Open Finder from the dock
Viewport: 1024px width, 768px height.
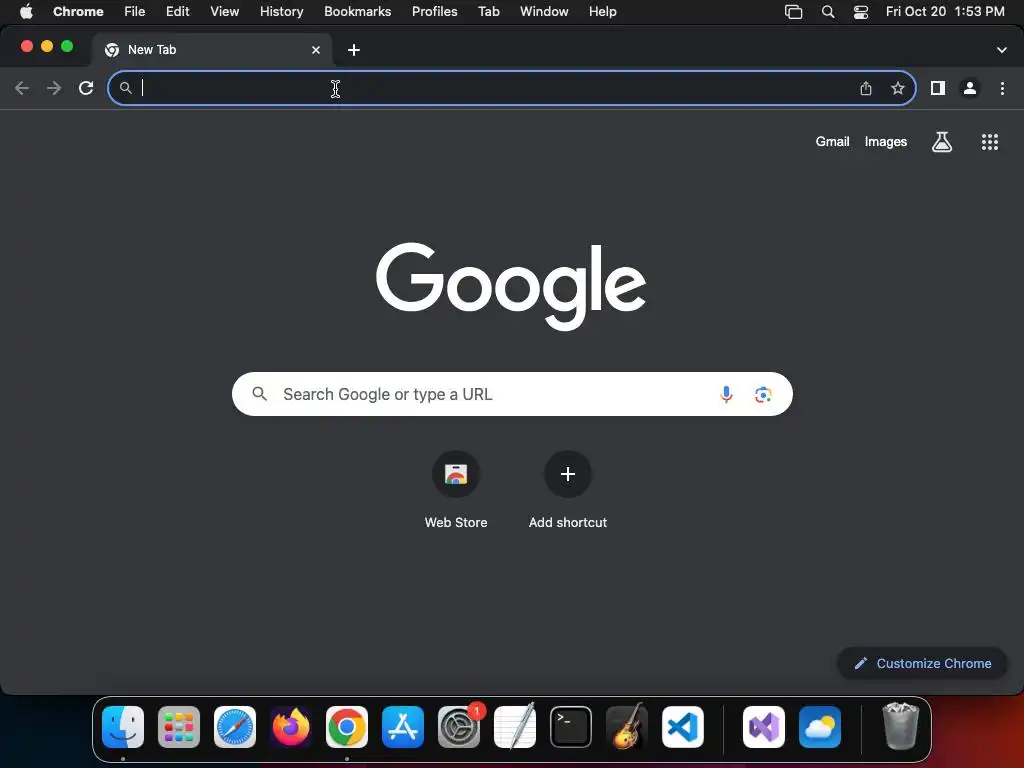coord(123,727)
